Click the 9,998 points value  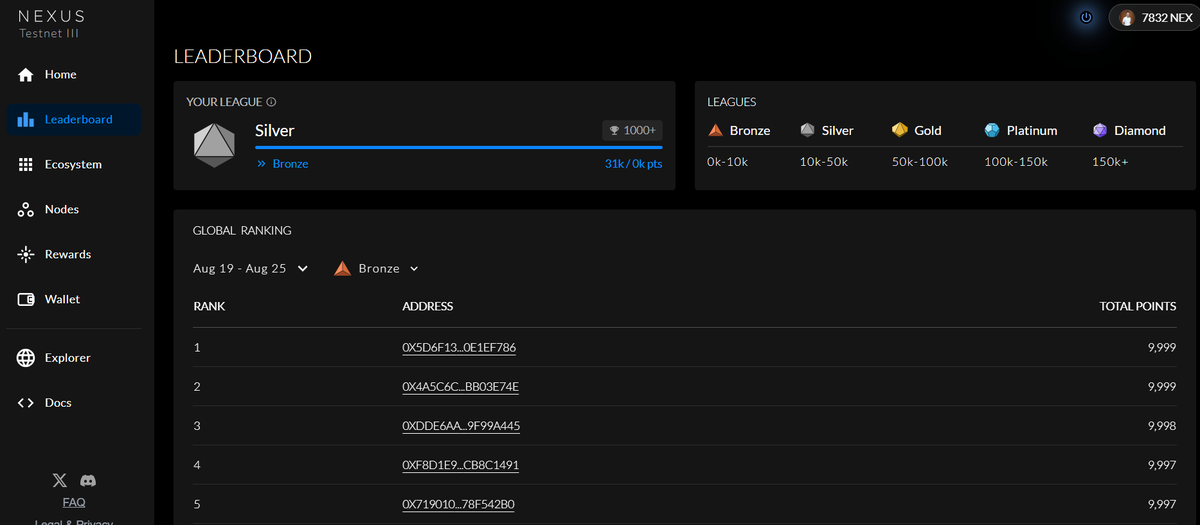pos(1162,426)
